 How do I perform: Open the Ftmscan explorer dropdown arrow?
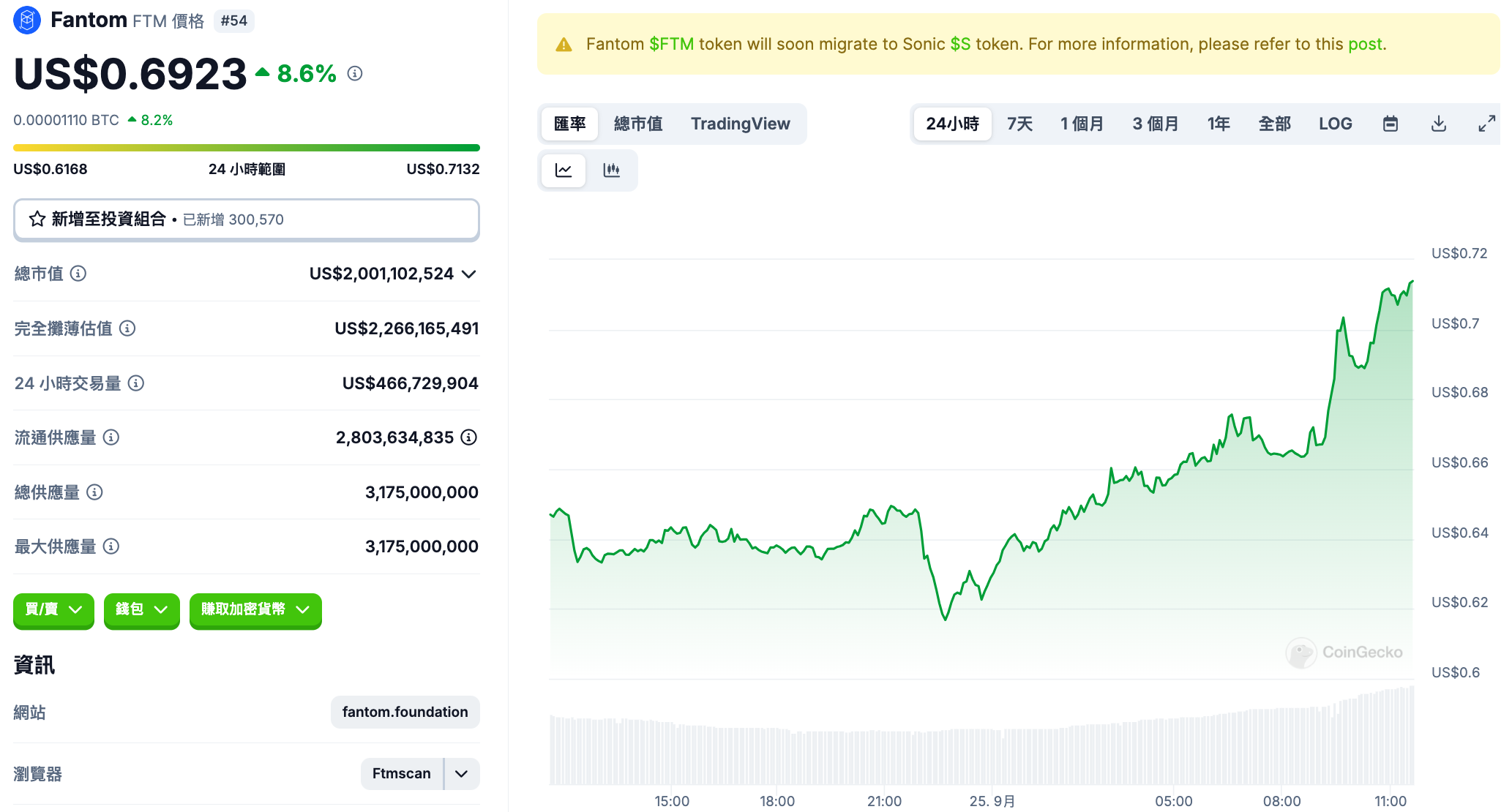tap(462, 774)
